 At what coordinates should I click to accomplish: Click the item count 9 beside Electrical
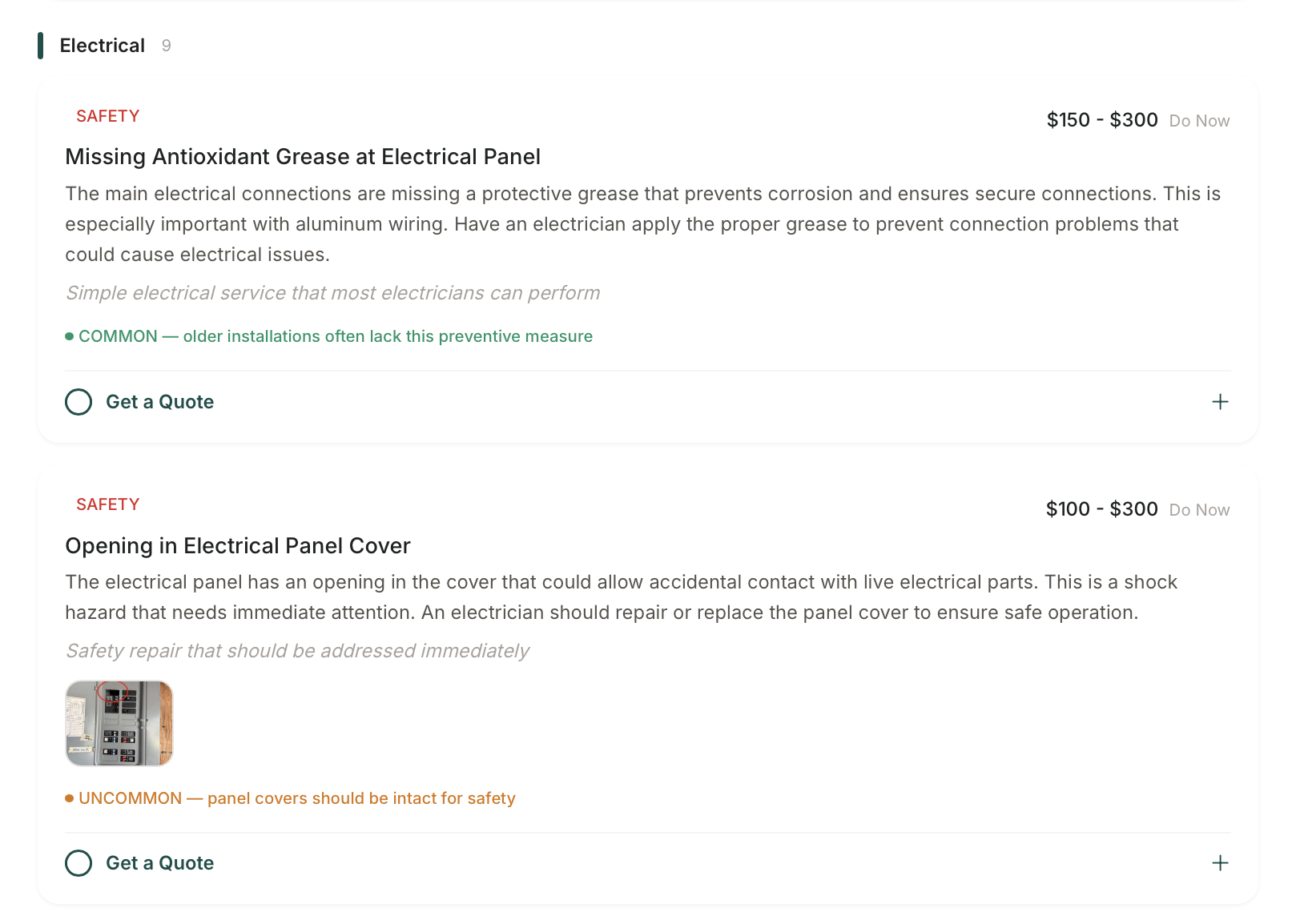(167, 46)
